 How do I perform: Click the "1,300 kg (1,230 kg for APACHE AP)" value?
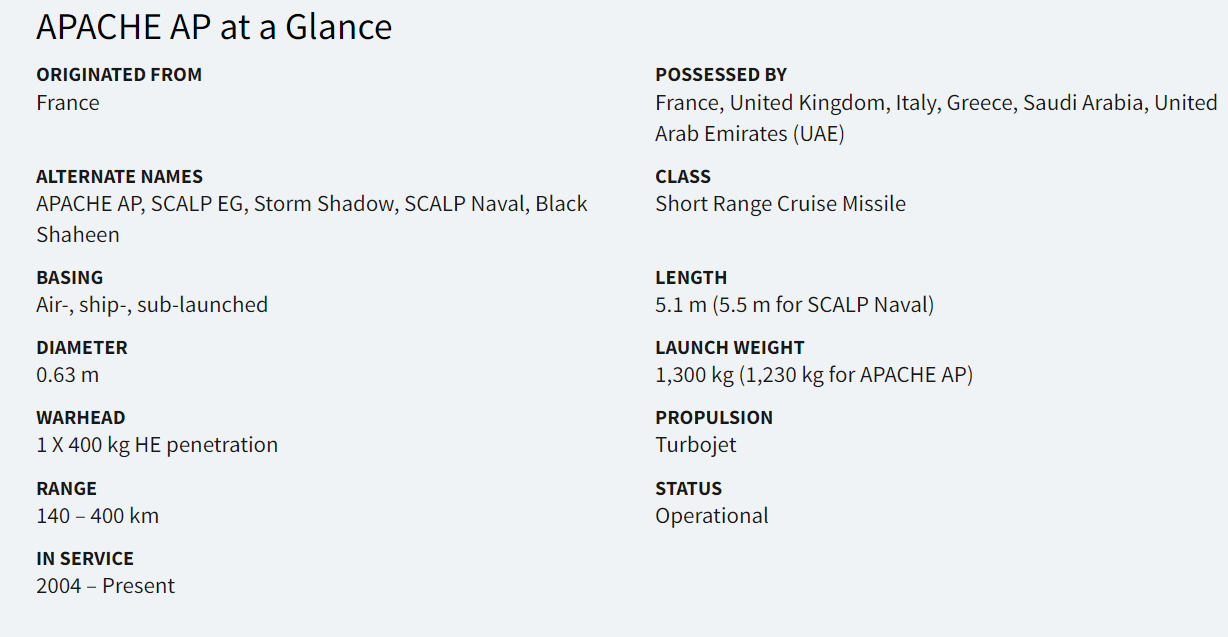click(814, 375)
